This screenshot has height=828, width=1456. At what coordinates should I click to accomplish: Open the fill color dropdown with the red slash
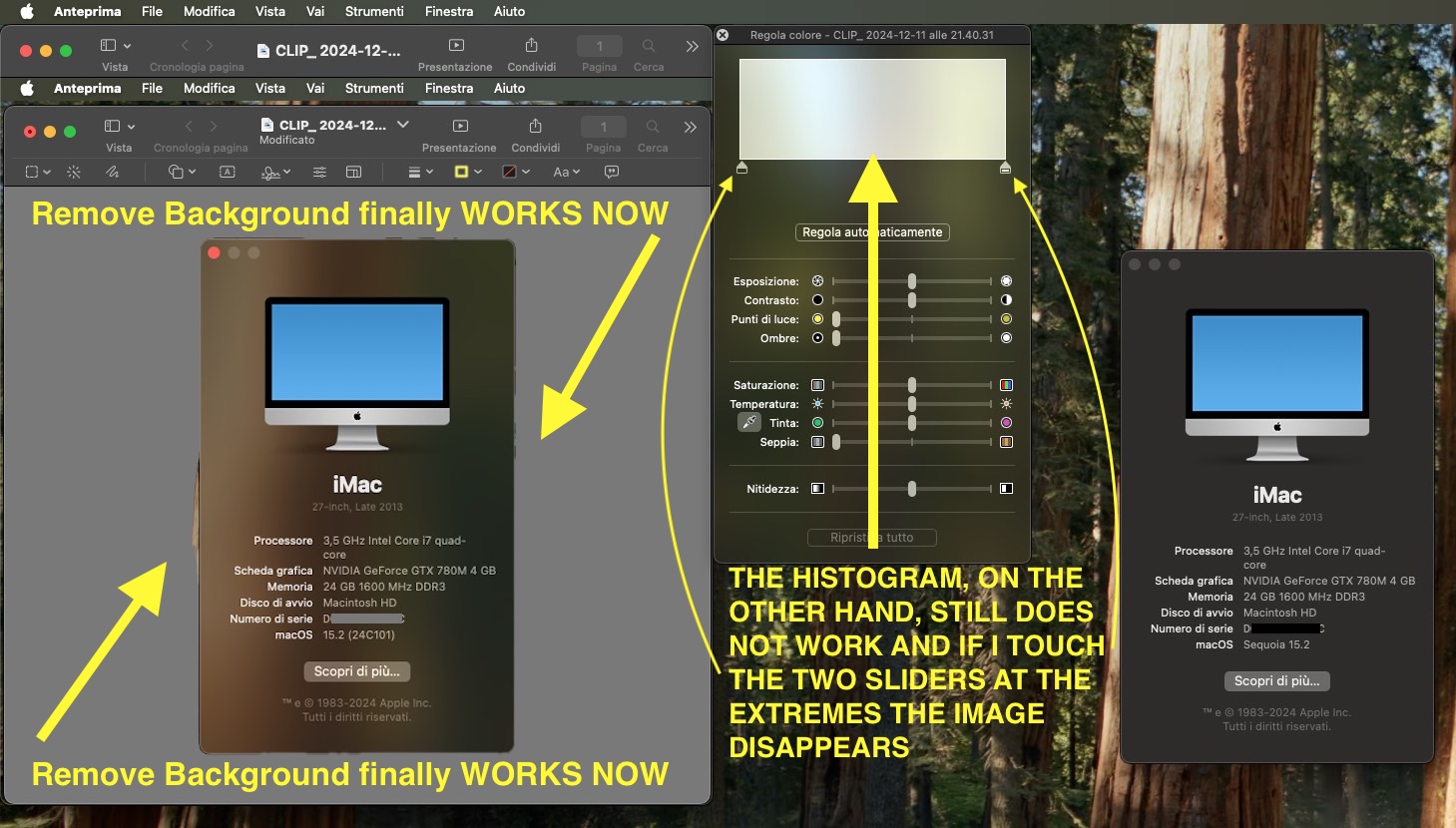516,172
